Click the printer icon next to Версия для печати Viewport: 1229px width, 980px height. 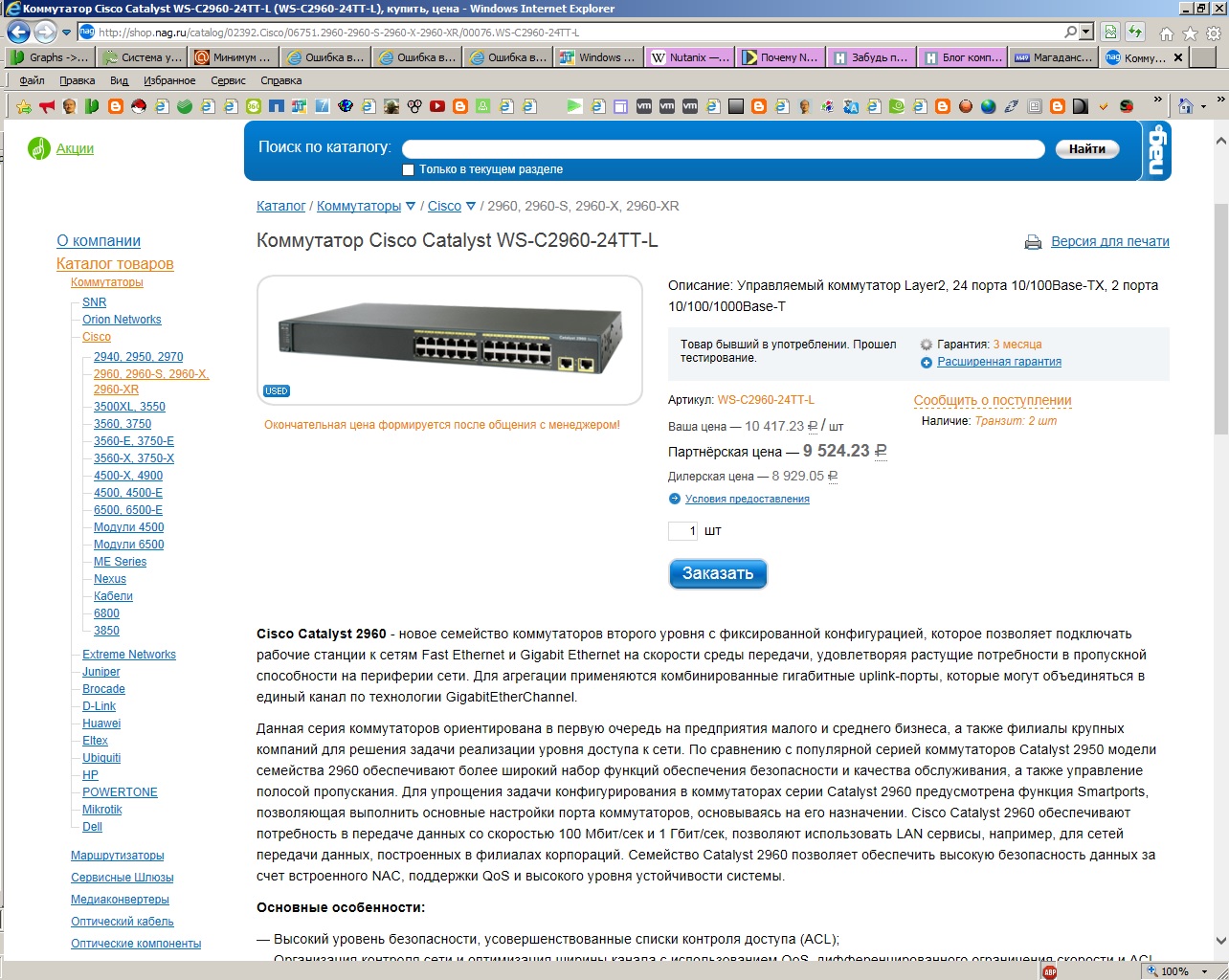tap(1033, 242)
